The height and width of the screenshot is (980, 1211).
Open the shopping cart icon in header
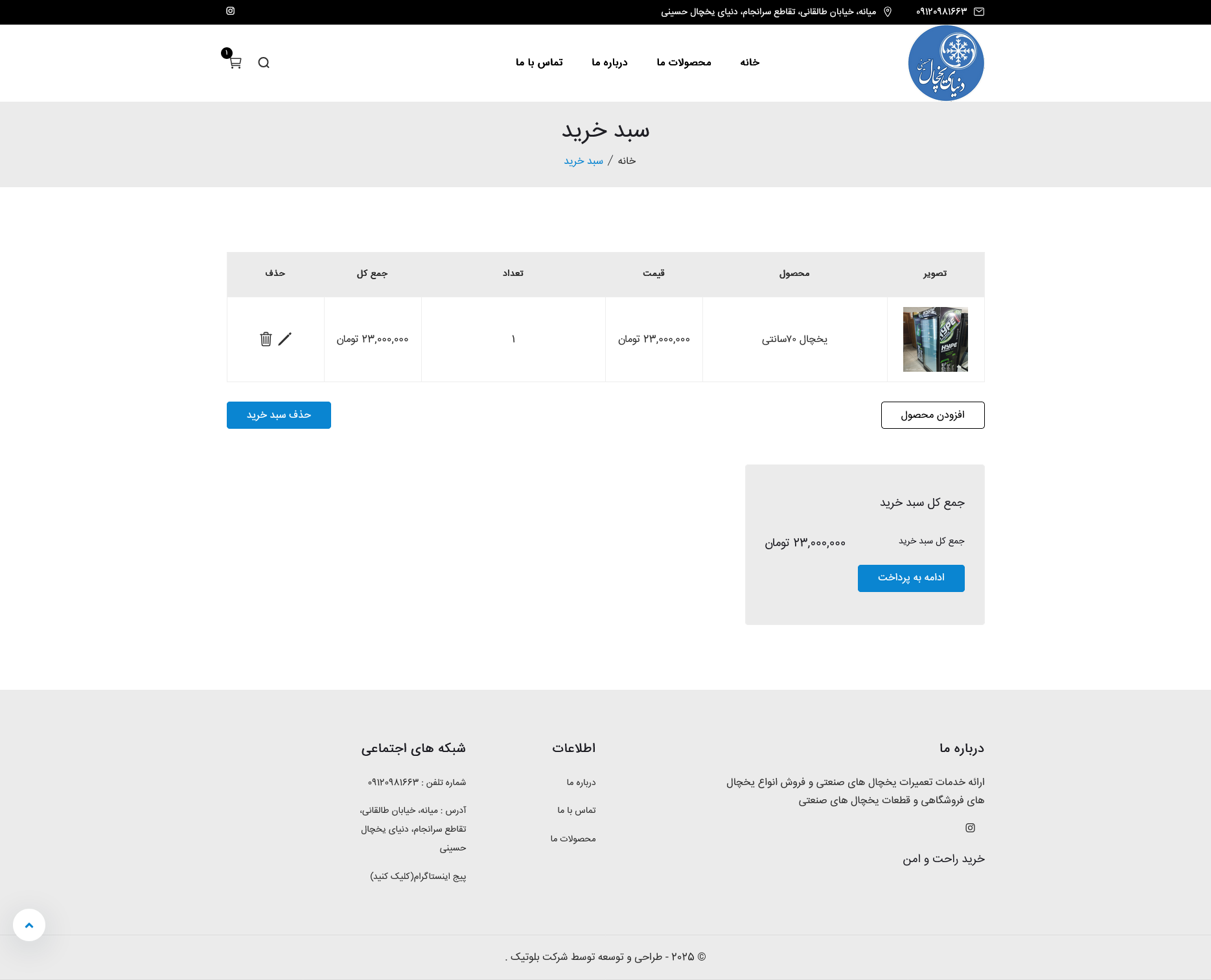(235, 62)
